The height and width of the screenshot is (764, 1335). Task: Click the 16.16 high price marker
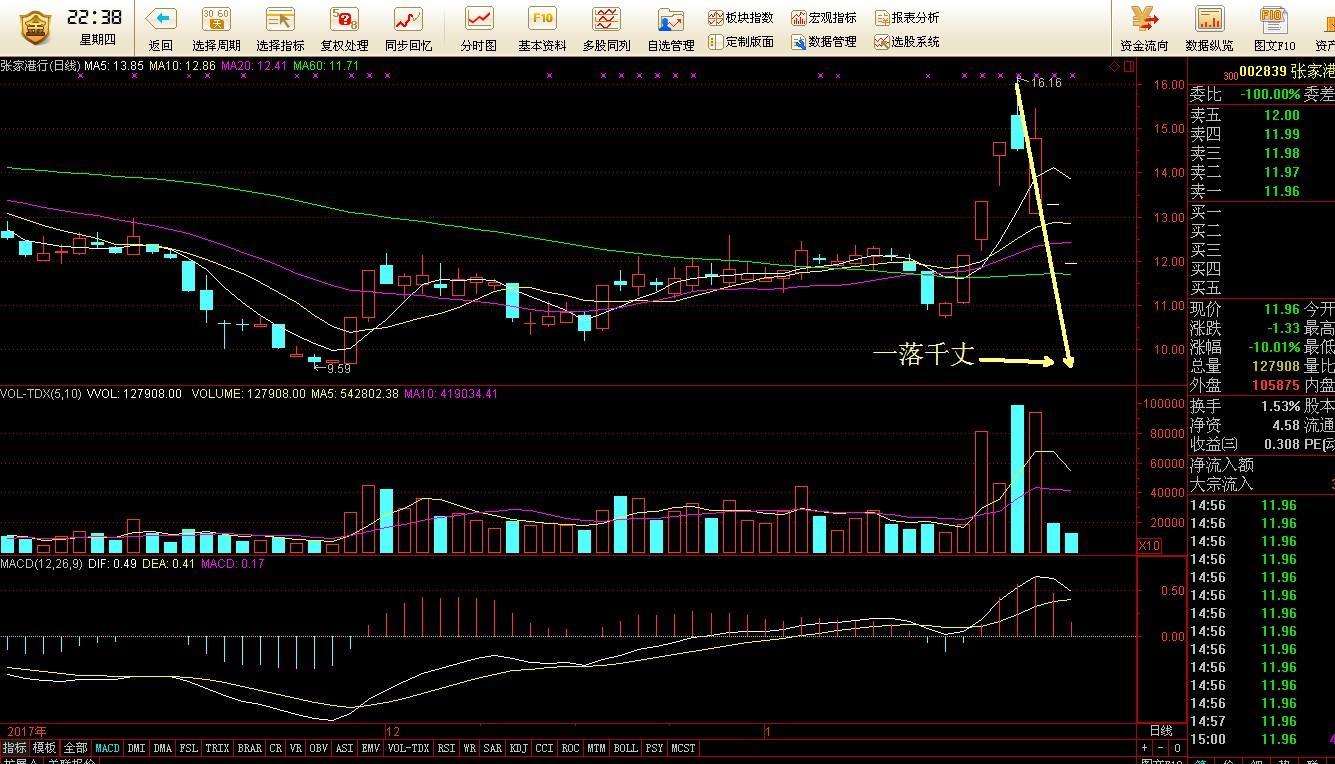(x=1046, y=83)
